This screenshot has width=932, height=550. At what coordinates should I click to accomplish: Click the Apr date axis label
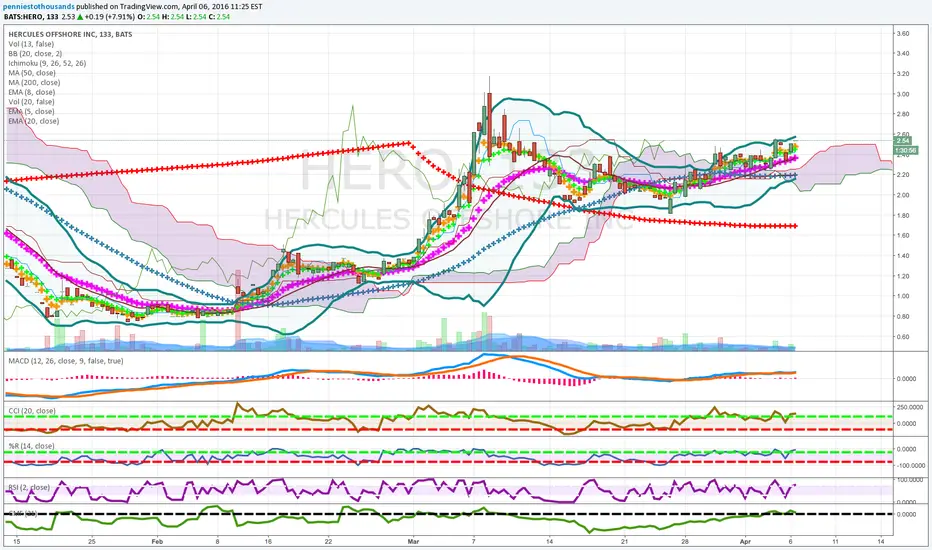coord(745,542)
